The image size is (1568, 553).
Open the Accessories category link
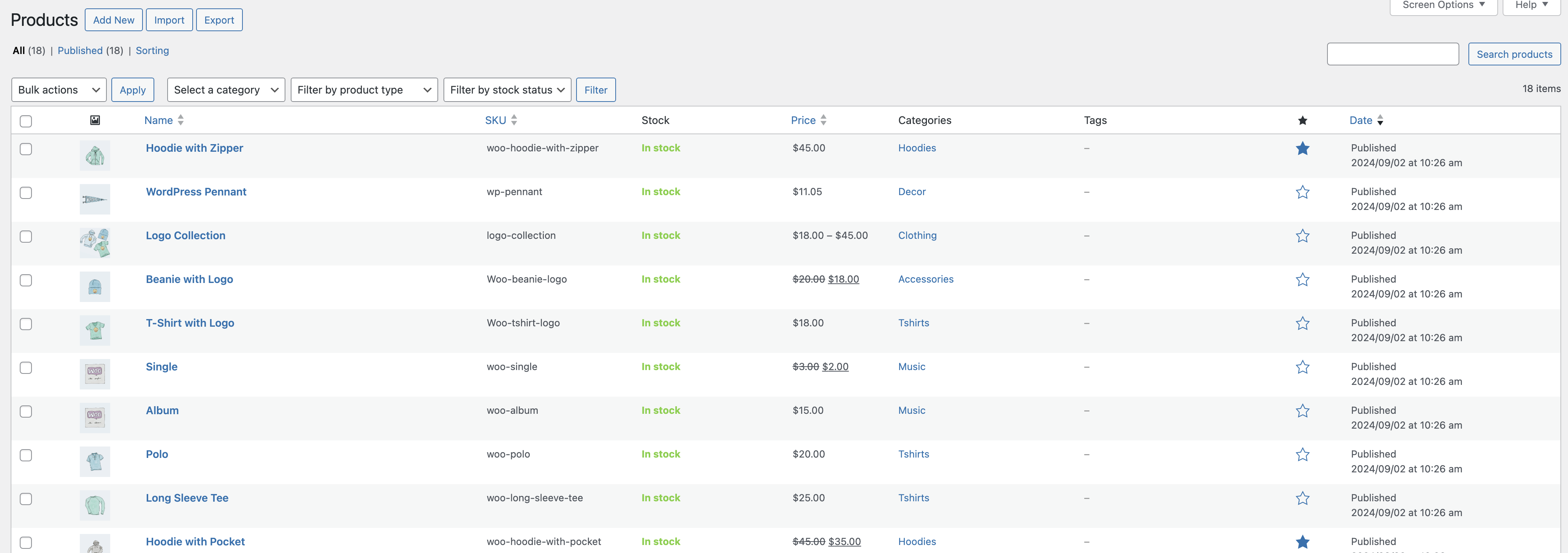click(x=926, y=280)
